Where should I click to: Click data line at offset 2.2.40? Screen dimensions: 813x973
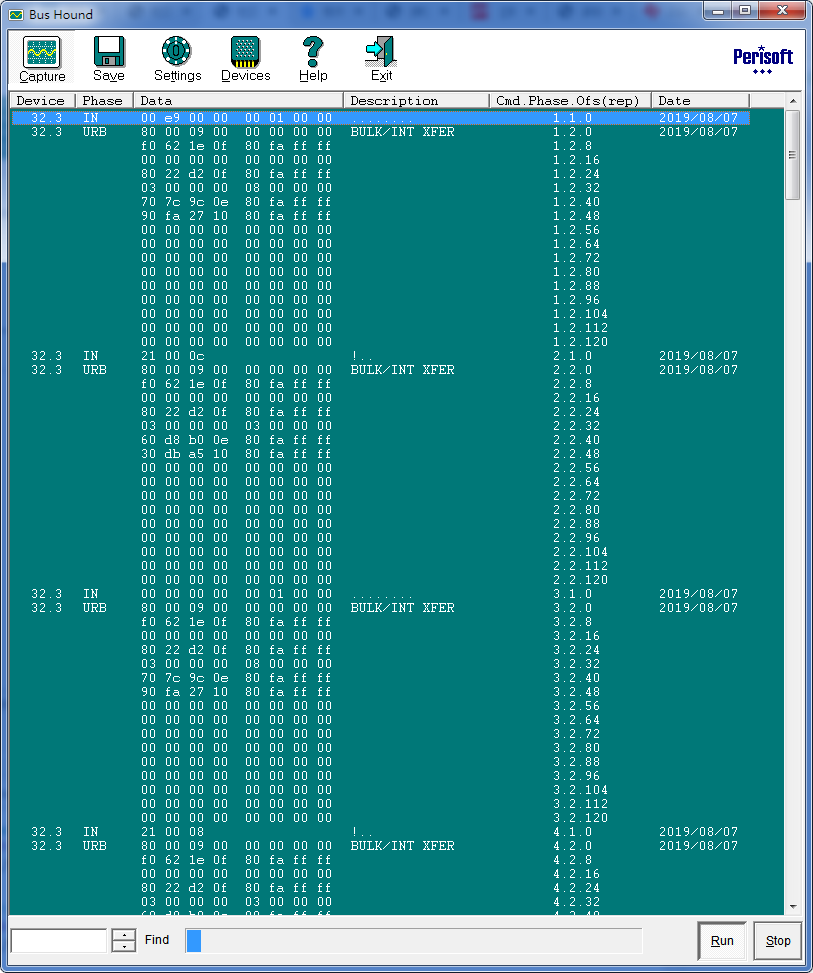tap(236, 440)
